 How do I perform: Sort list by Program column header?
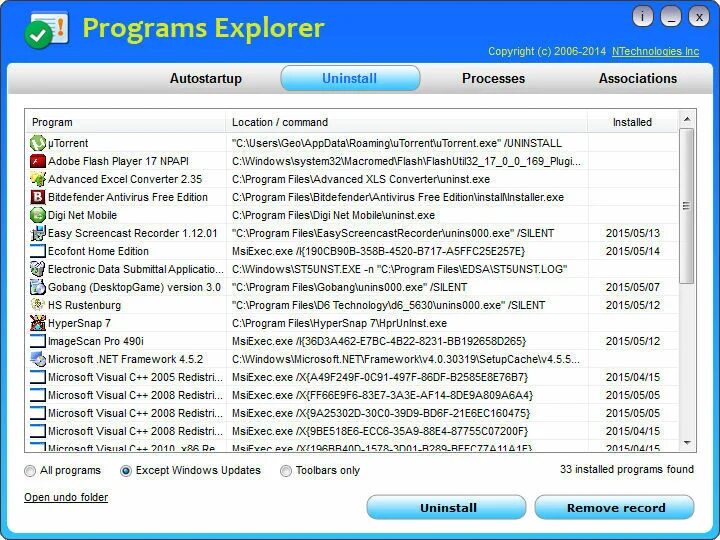(125, 122)
